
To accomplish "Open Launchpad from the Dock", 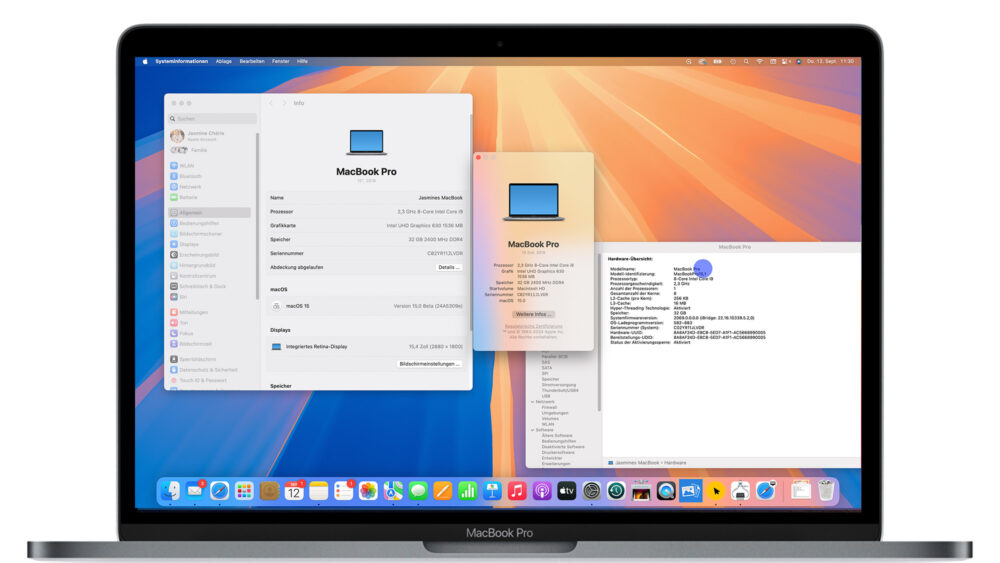I will click(x=244, y=490).
